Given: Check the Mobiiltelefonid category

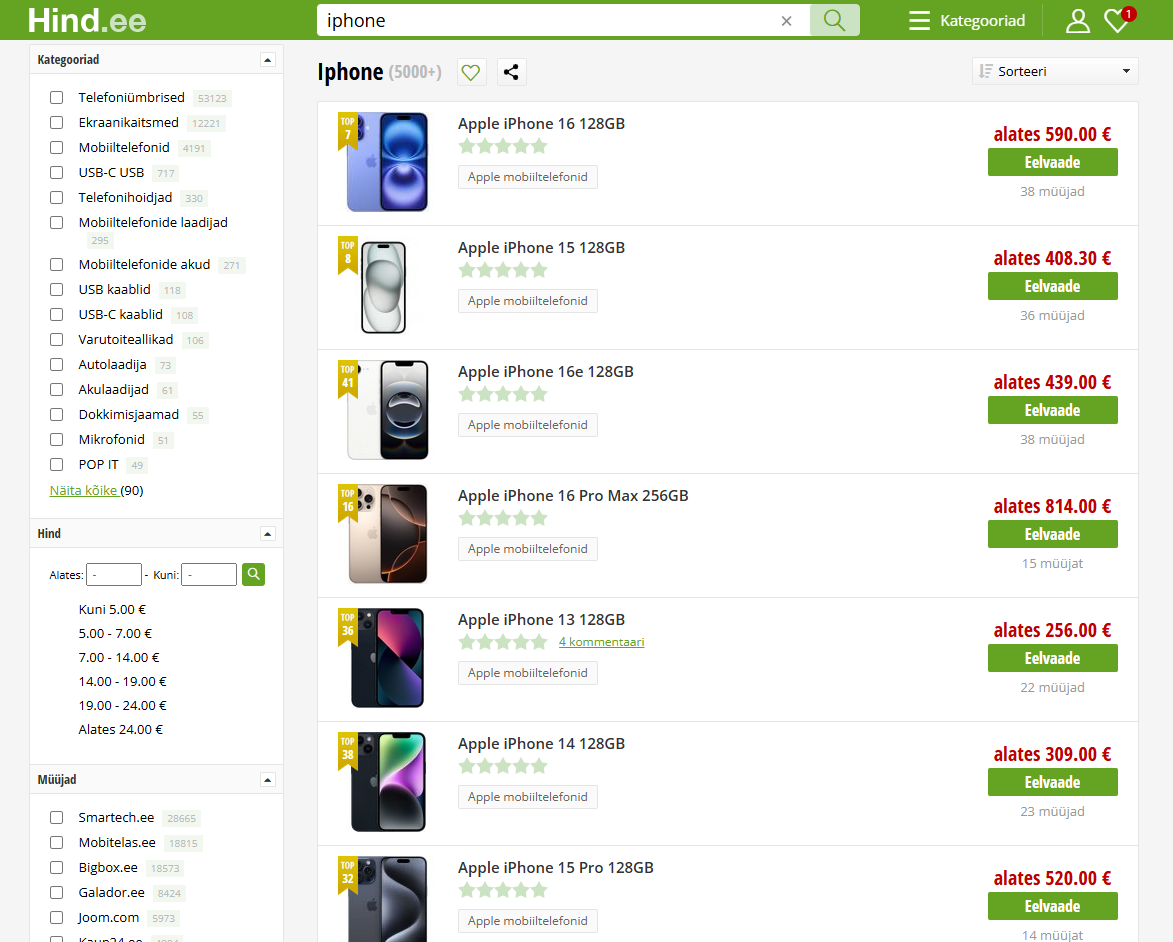Looking at the screenshot, I should pos(56,147).
